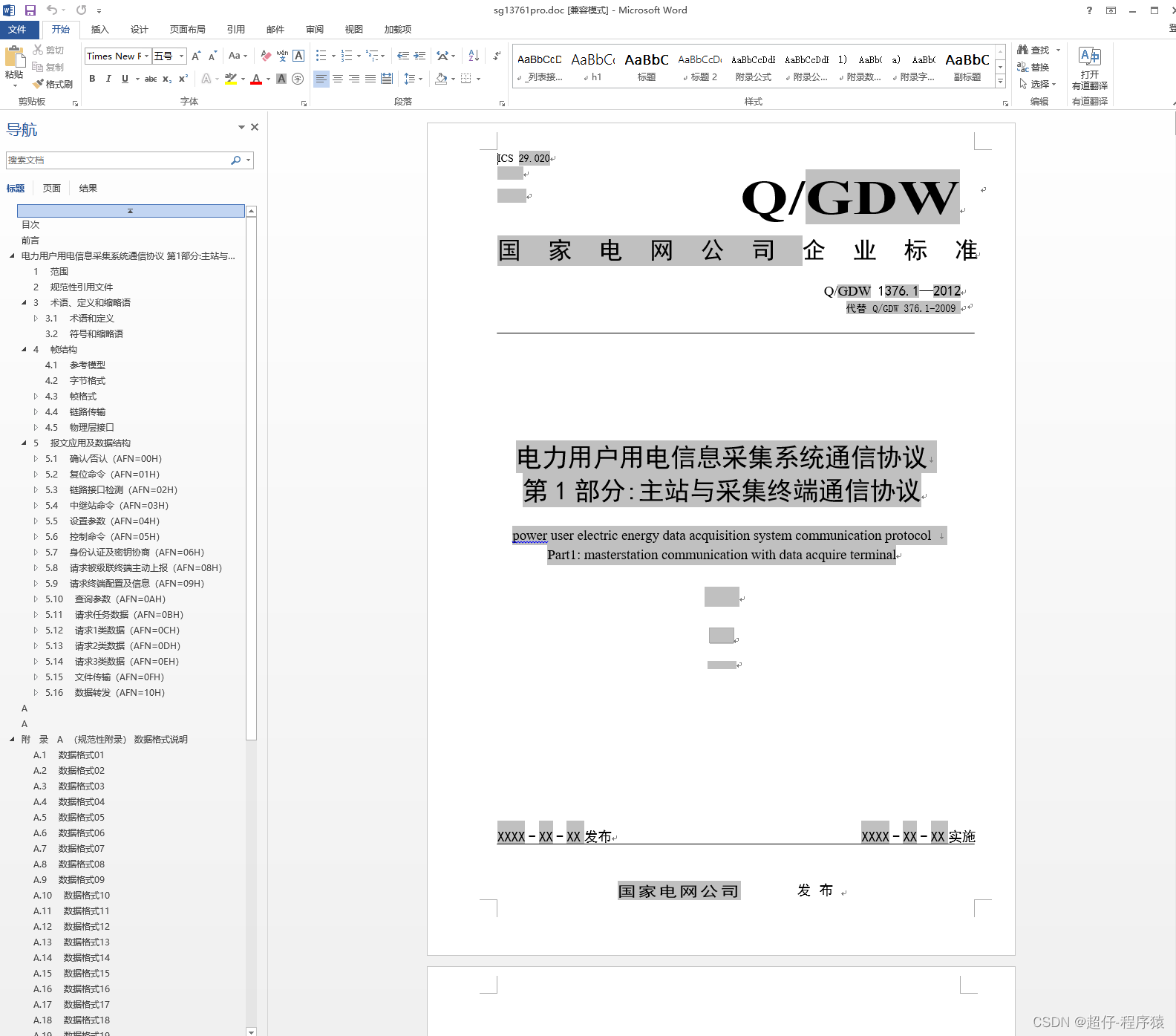Click the Character Border icon
The image size is (1176, 1036).
[298, 56]
